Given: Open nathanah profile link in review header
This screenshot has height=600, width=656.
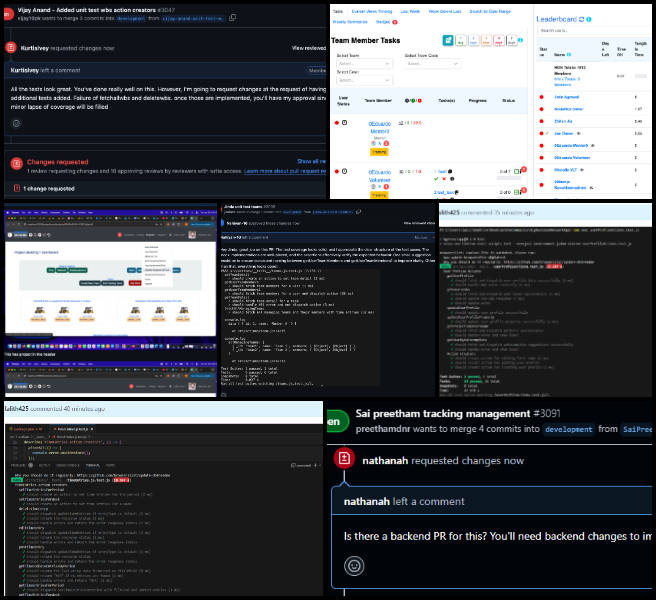Looking at the screenshot, I should tap(385, 460).
